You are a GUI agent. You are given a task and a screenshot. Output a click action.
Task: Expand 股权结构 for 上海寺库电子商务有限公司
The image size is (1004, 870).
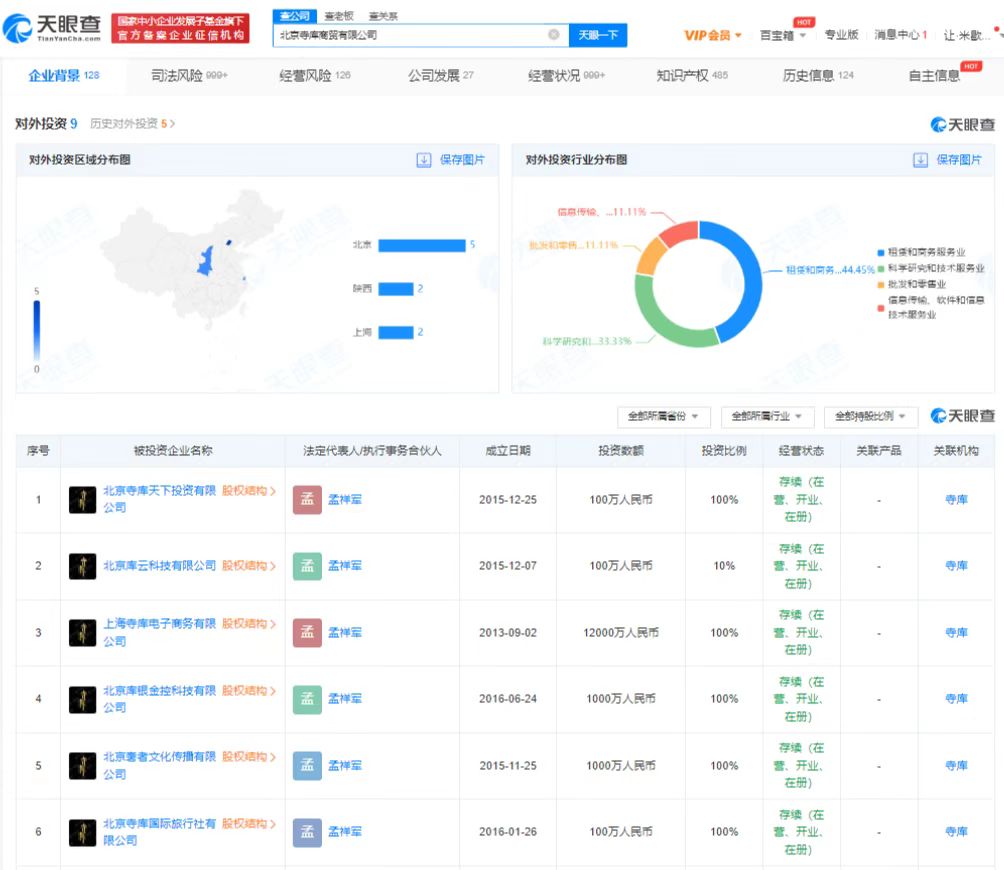[249, 624]
